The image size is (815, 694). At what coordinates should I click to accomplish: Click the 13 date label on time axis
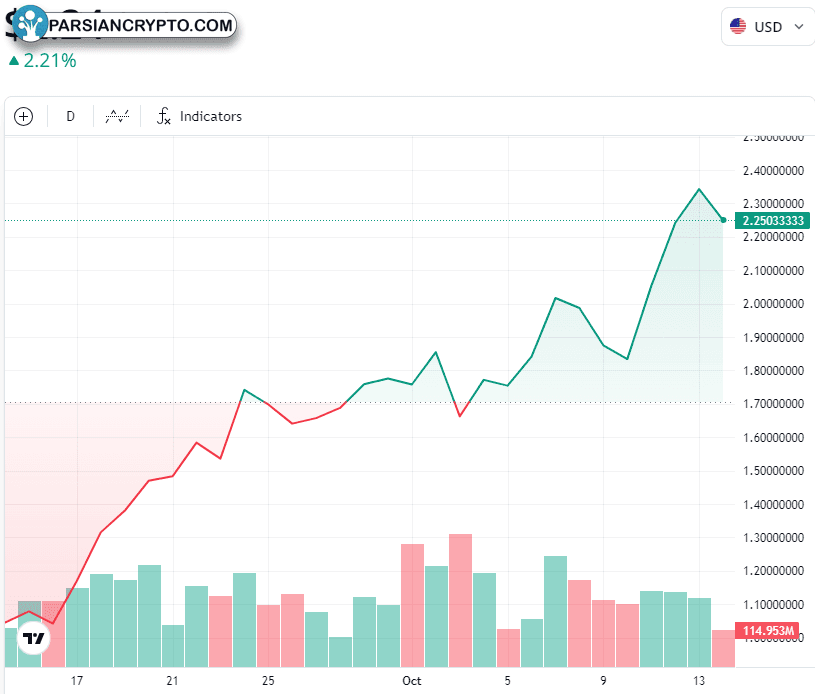tap(699, 680)
